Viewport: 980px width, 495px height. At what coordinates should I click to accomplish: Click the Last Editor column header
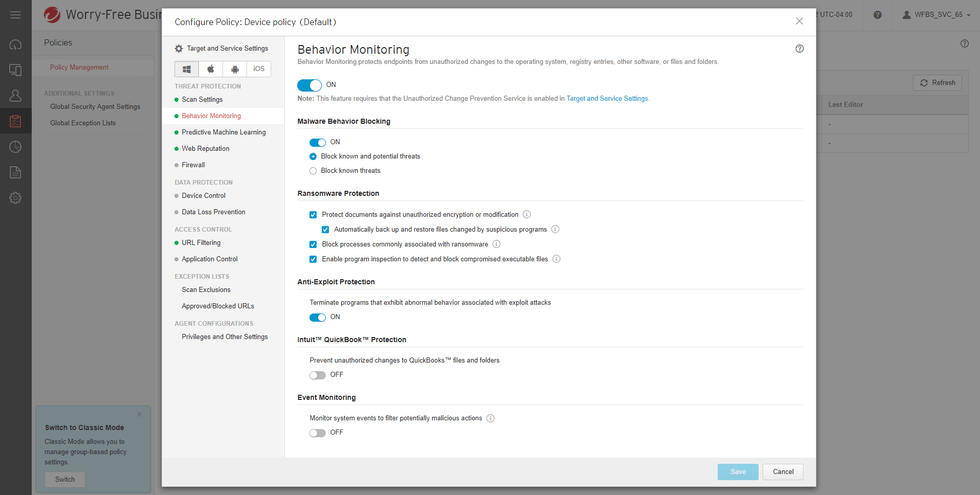[x=846, y=105]
